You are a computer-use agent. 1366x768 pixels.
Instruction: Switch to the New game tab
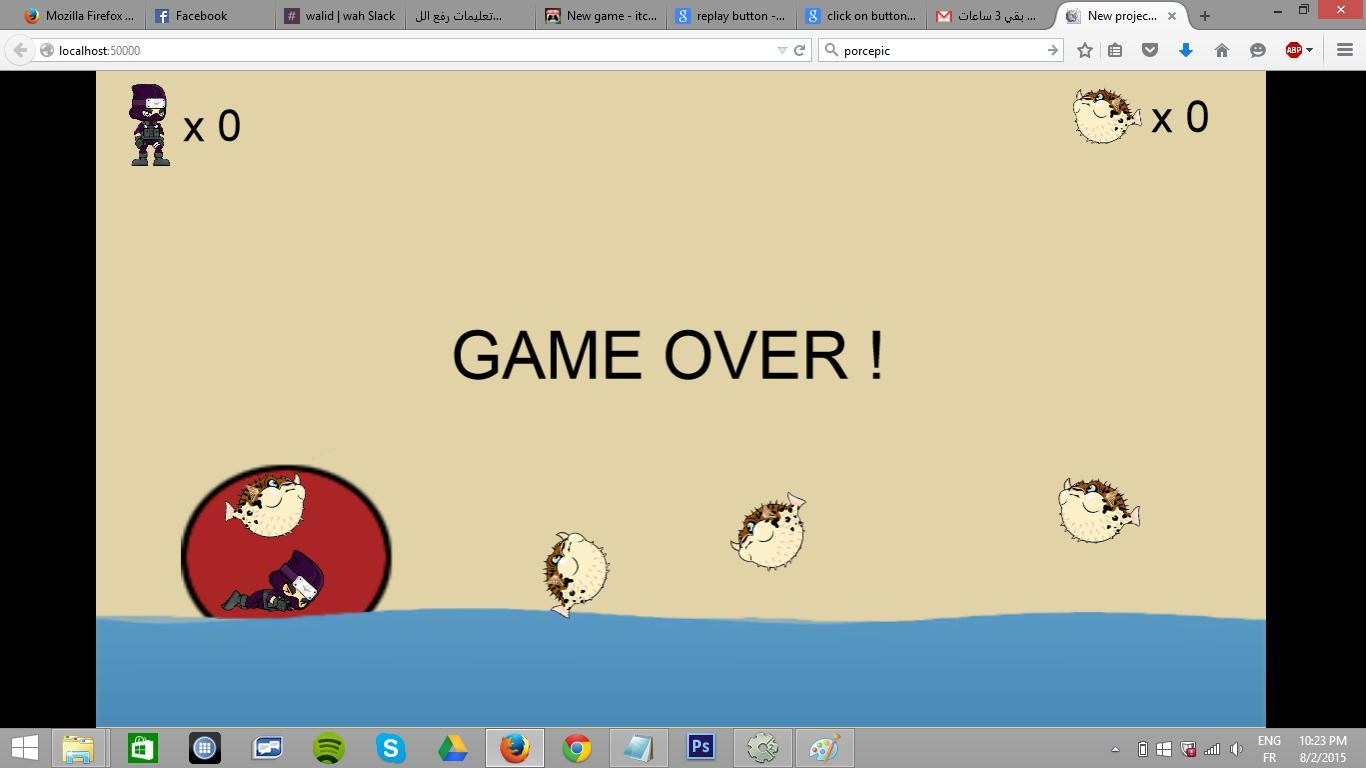(600, 16)
